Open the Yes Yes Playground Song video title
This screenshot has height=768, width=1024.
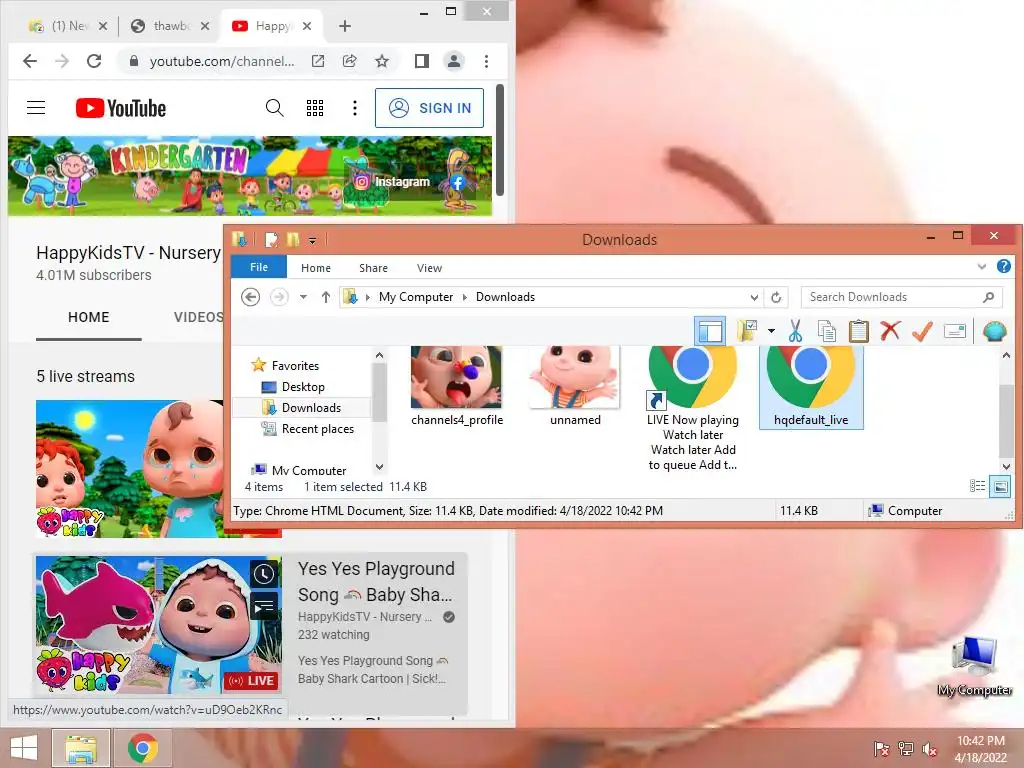(x=376, y=582)
